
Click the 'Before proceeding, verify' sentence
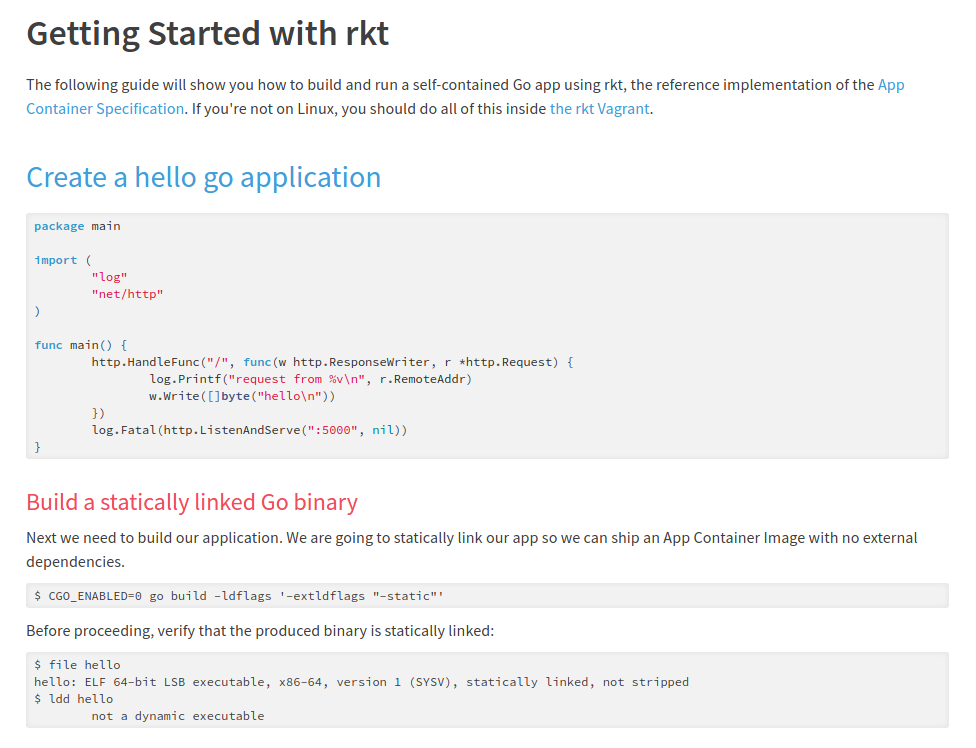click(260, 631)
